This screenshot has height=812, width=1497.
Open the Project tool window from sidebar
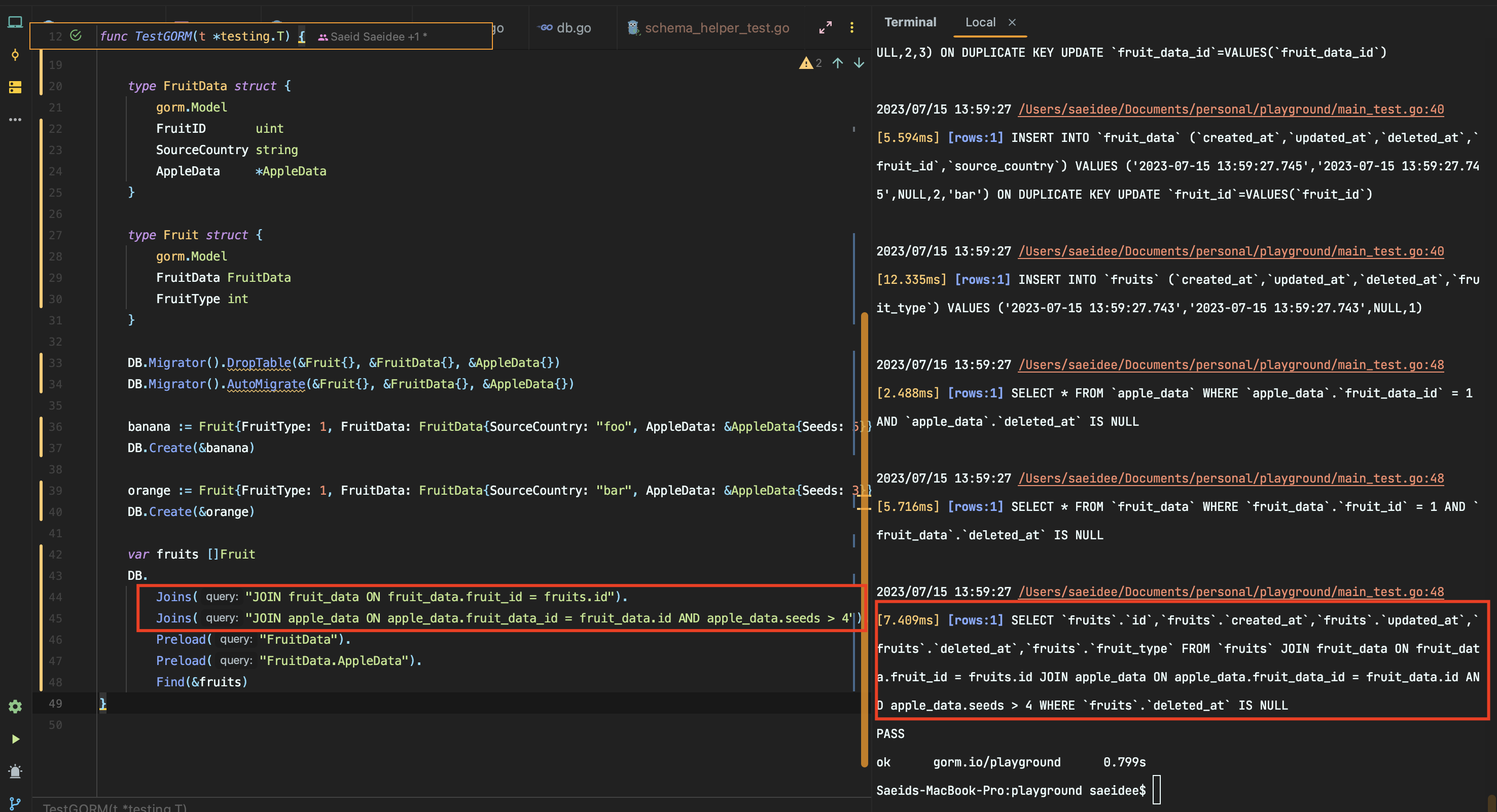[x=16, y=21]
